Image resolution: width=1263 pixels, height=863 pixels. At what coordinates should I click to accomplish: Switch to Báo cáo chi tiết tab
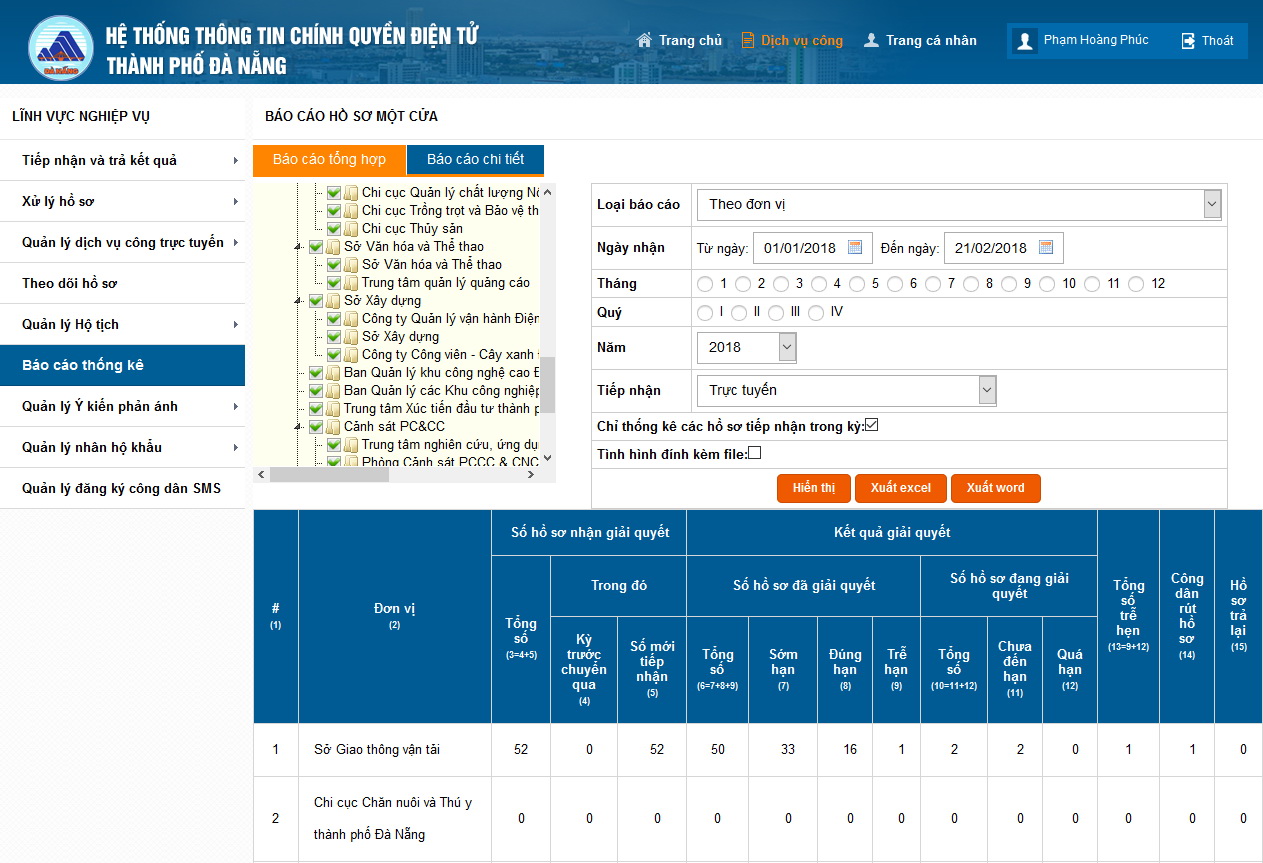[x=475, y=160]
